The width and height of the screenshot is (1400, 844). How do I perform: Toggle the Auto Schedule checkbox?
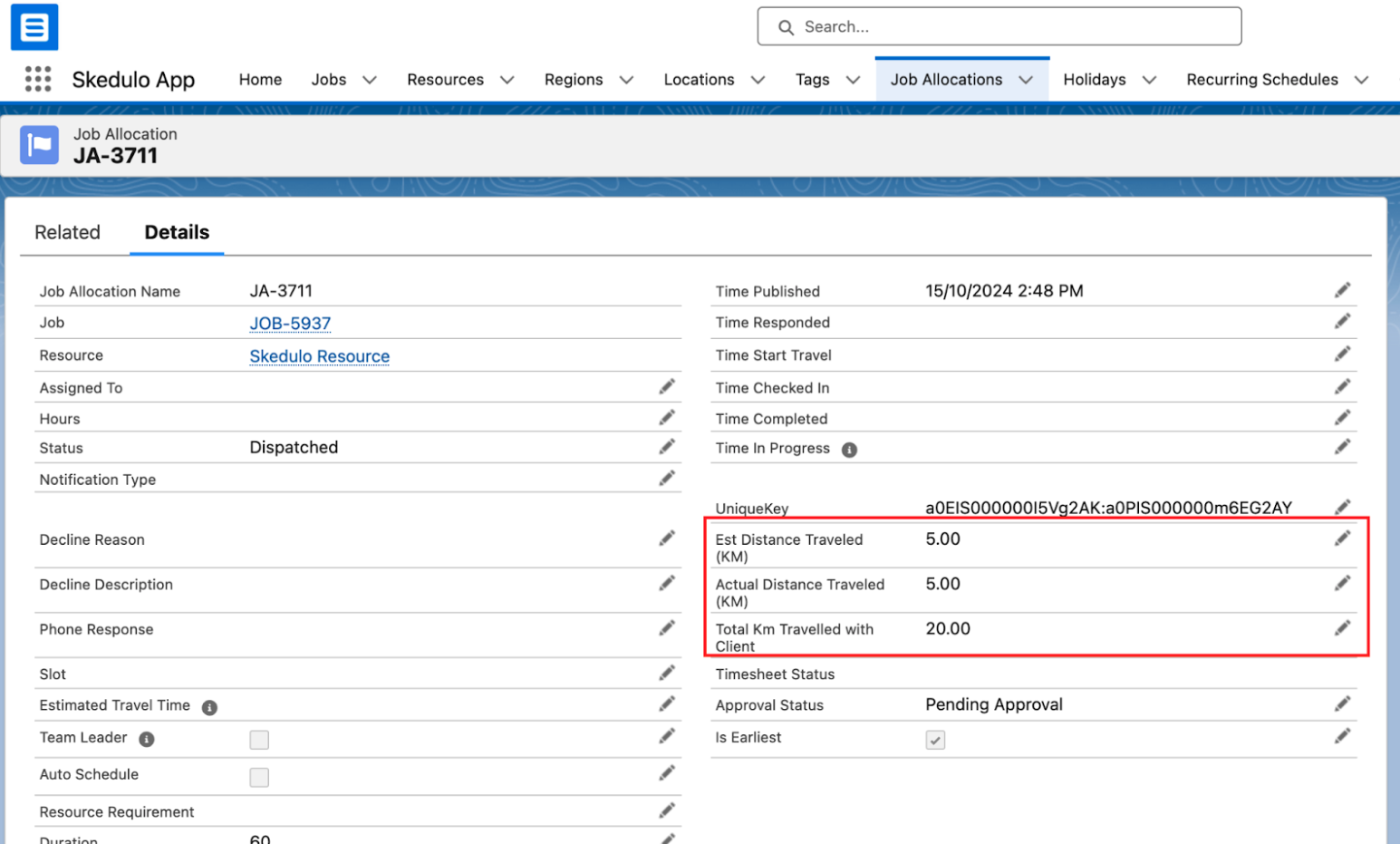tap(259, 777)
